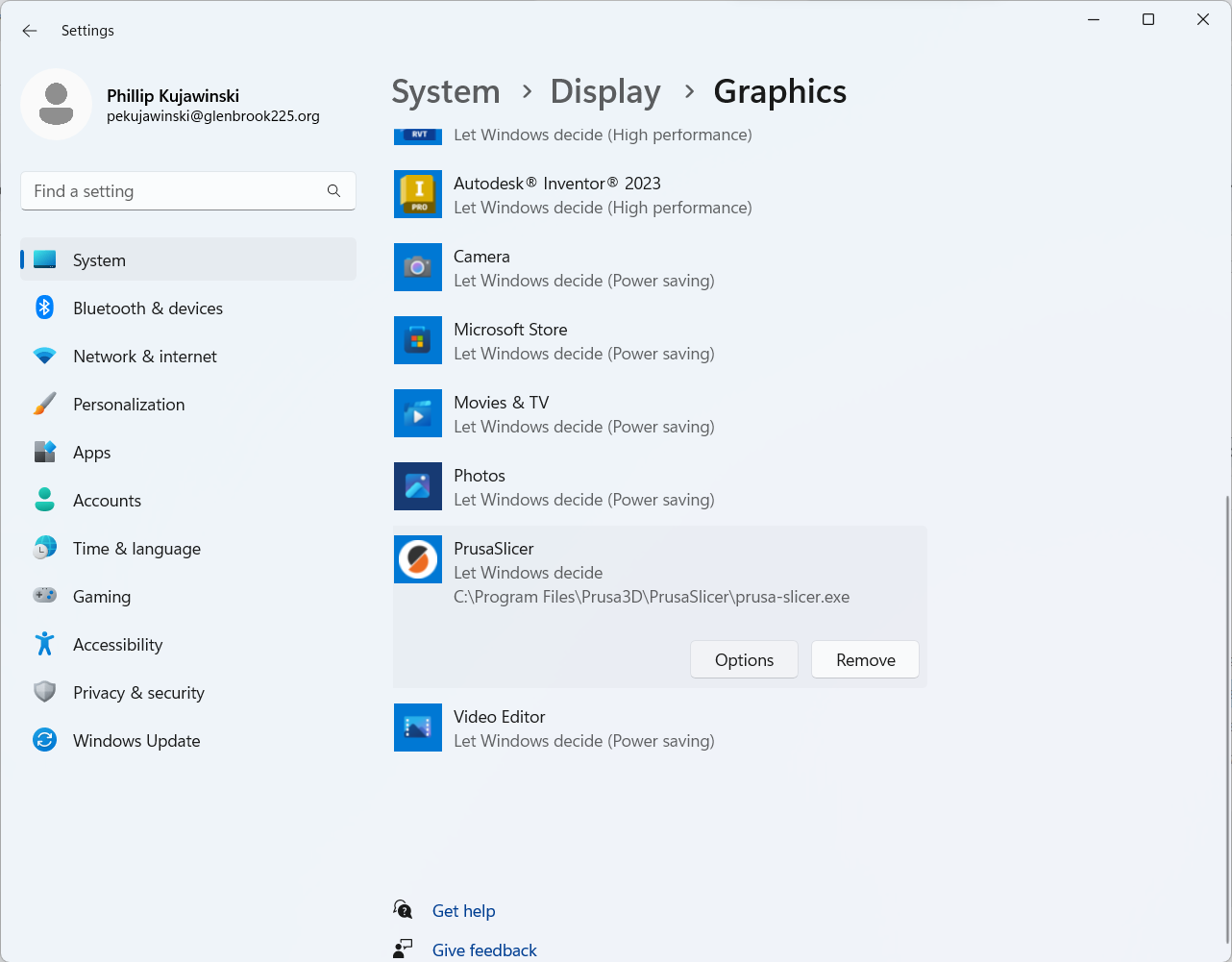Minimize the Settings window
1232x962 pixels.
(x=1094, y=19)
